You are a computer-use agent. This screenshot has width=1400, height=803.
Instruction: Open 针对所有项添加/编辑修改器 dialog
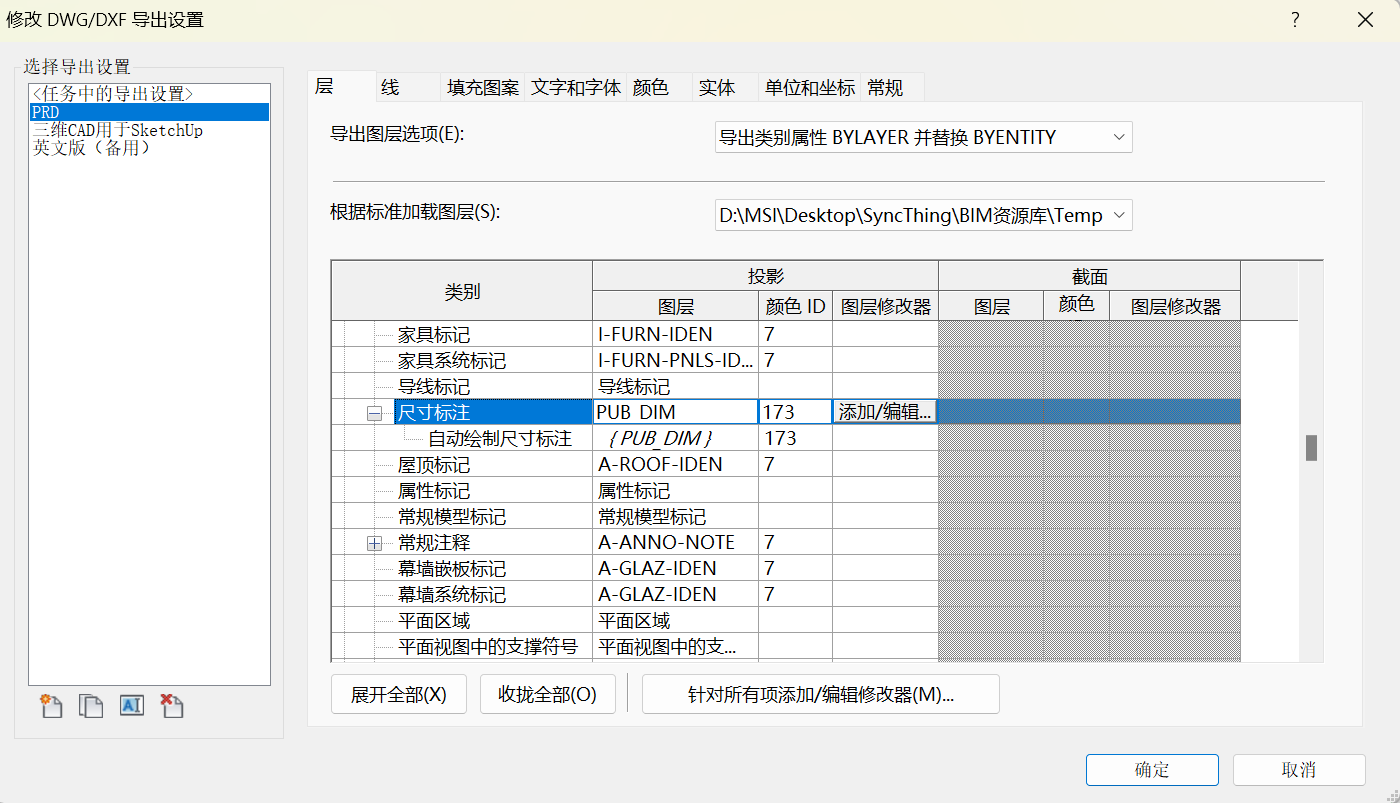click(x=819, y=694)
